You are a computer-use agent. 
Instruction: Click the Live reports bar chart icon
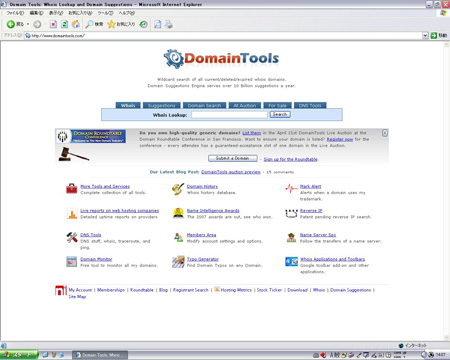tap(72, 213)
